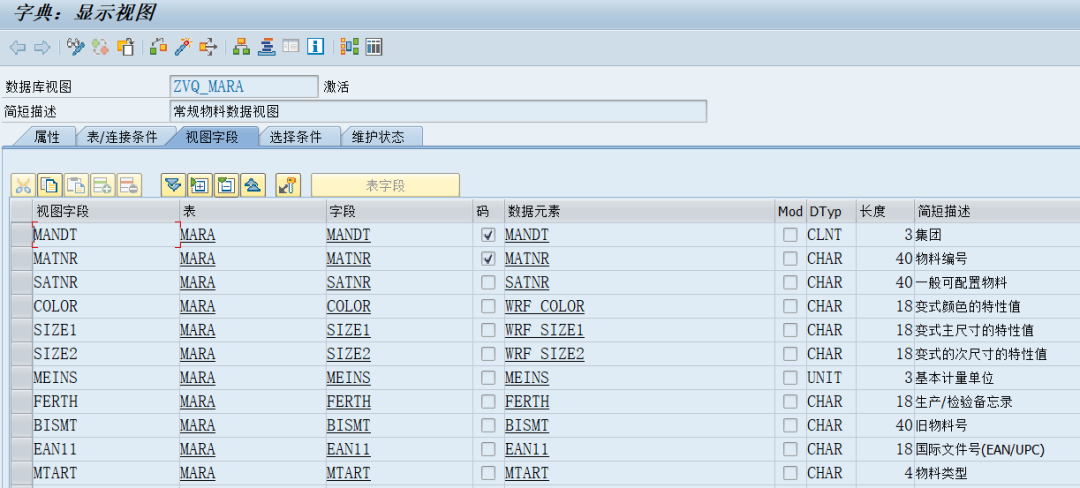Click the ZVQ_MARA database view field
Screen dimensions: 1080x488
coord(244,87)
